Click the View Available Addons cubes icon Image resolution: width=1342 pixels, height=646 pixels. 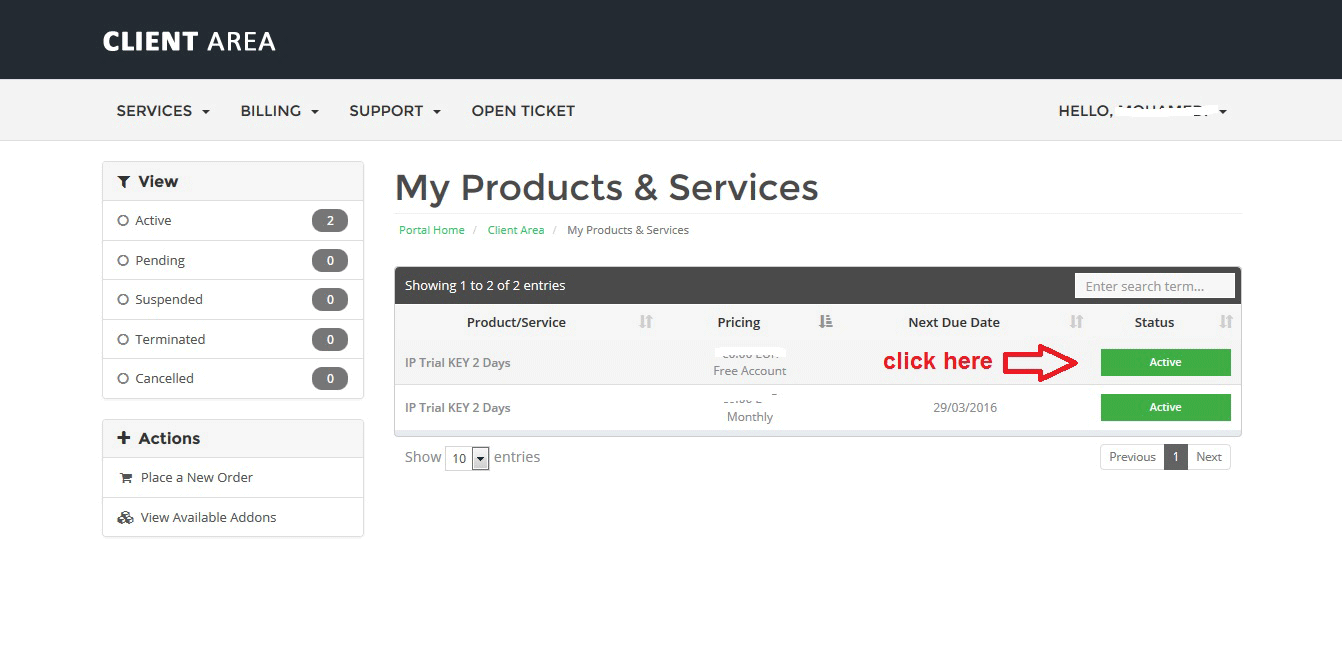coord(125,518)
